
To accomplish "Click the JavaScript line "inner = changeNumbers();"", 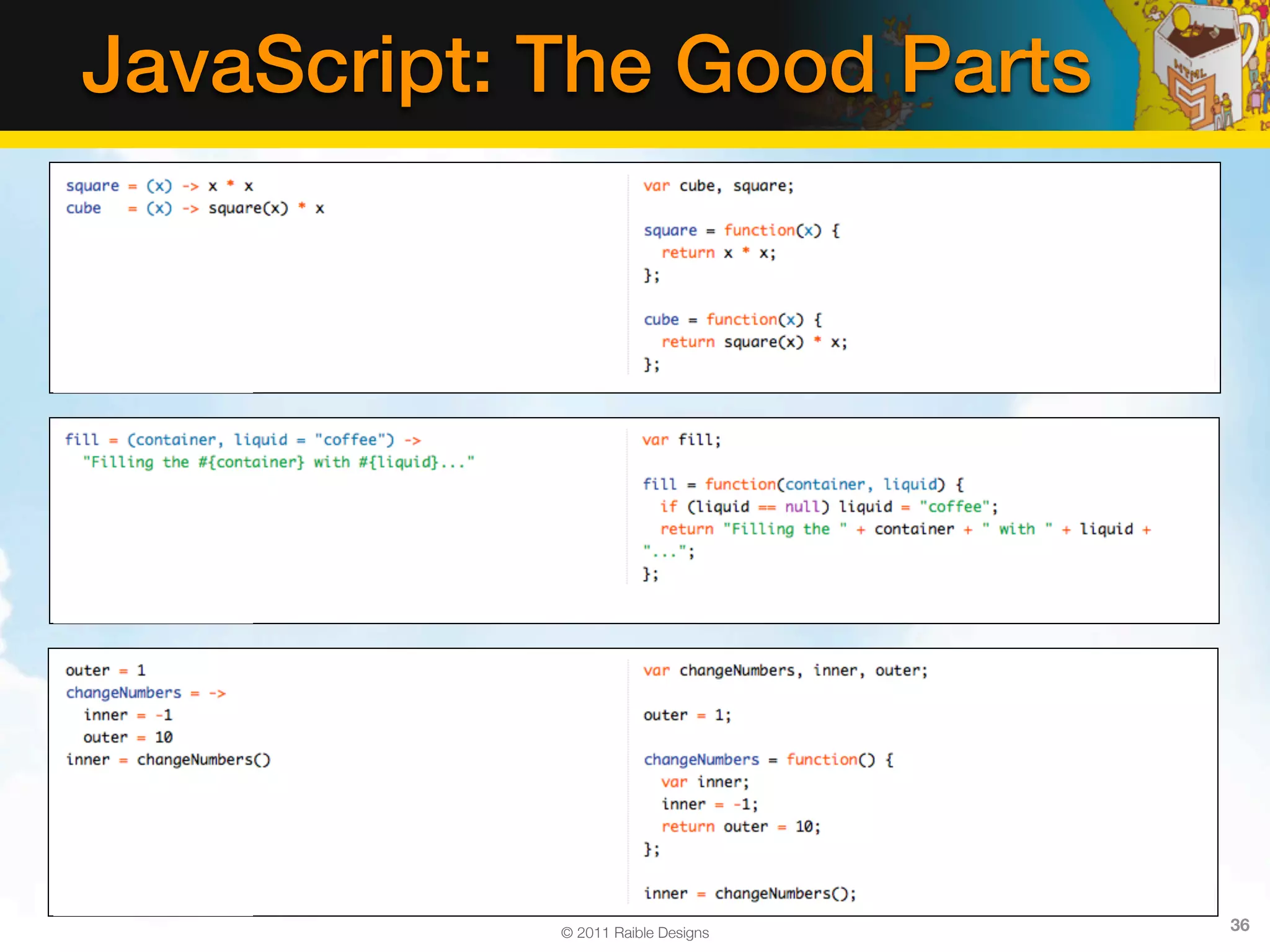I will click(750, 894).
